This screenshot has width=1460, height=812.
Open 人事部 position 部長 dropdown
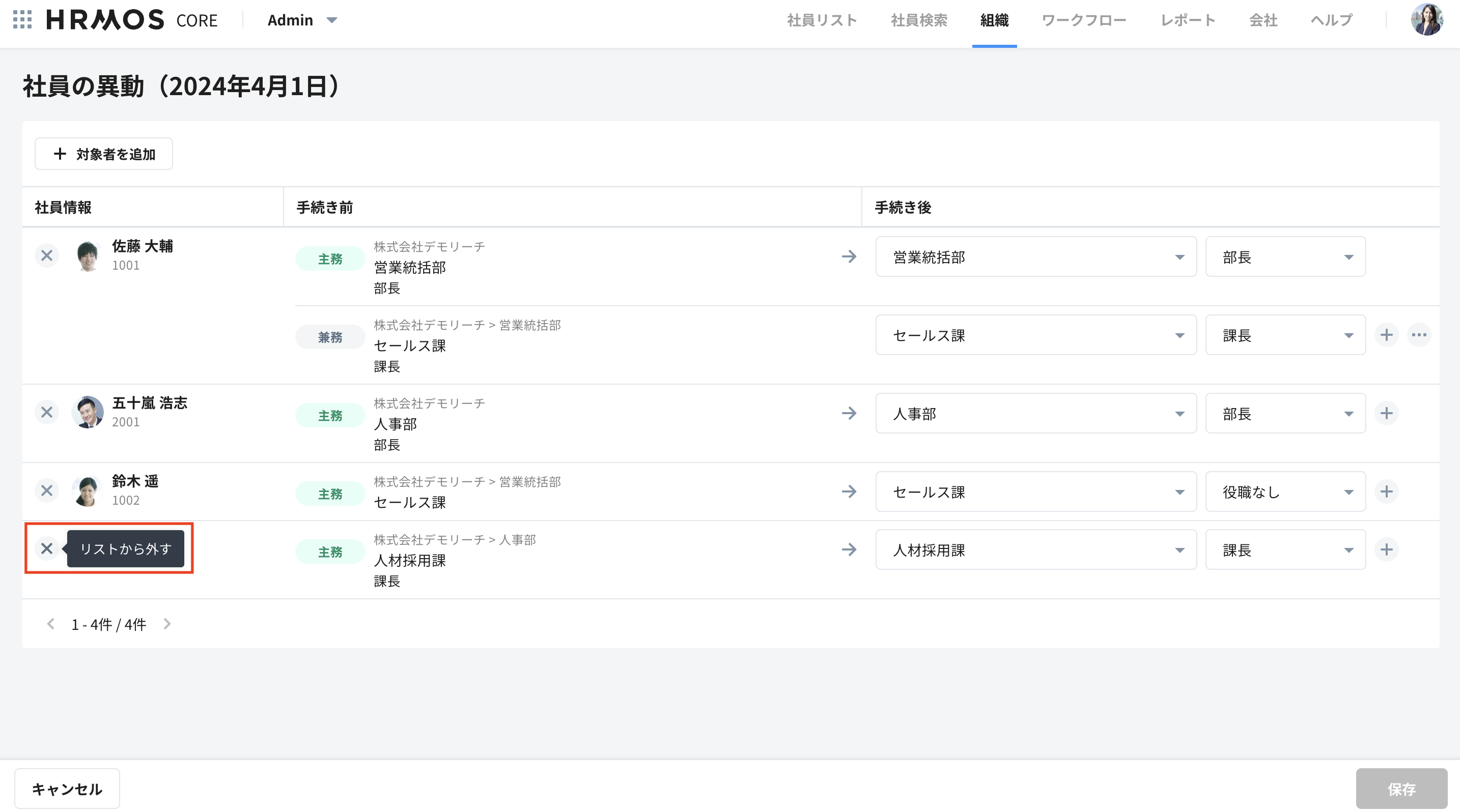[x=1285, y=414]
